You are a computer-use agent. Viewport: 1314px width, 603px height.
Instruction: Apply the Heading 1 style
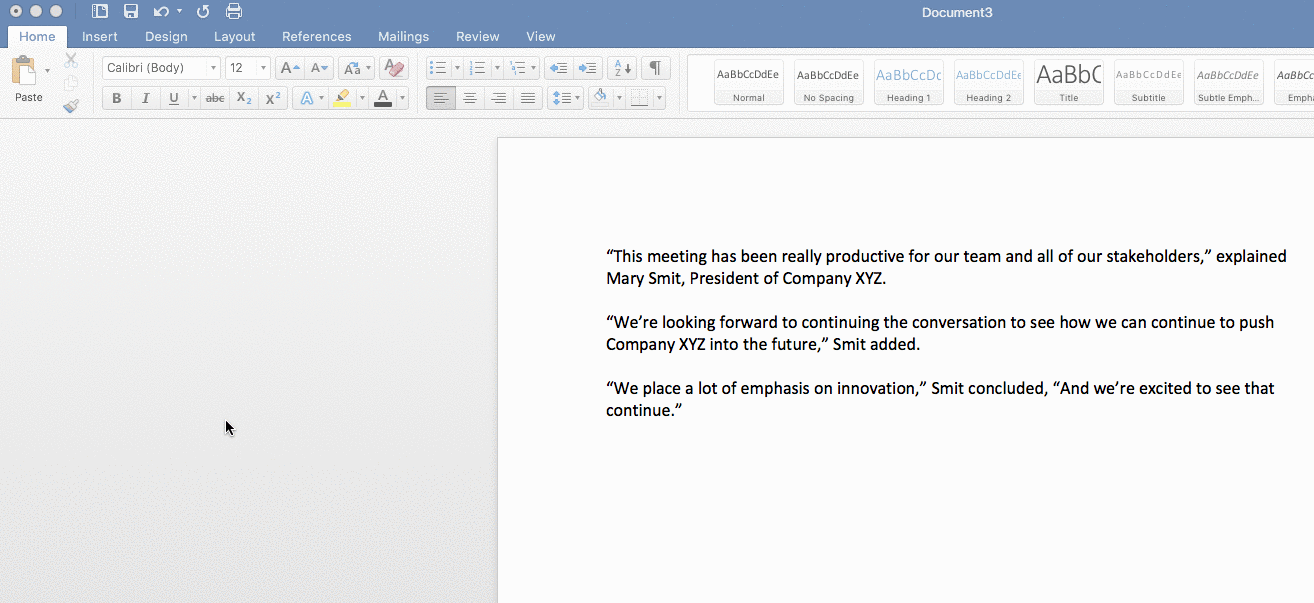pyautogui.click(x=908, y=82)
